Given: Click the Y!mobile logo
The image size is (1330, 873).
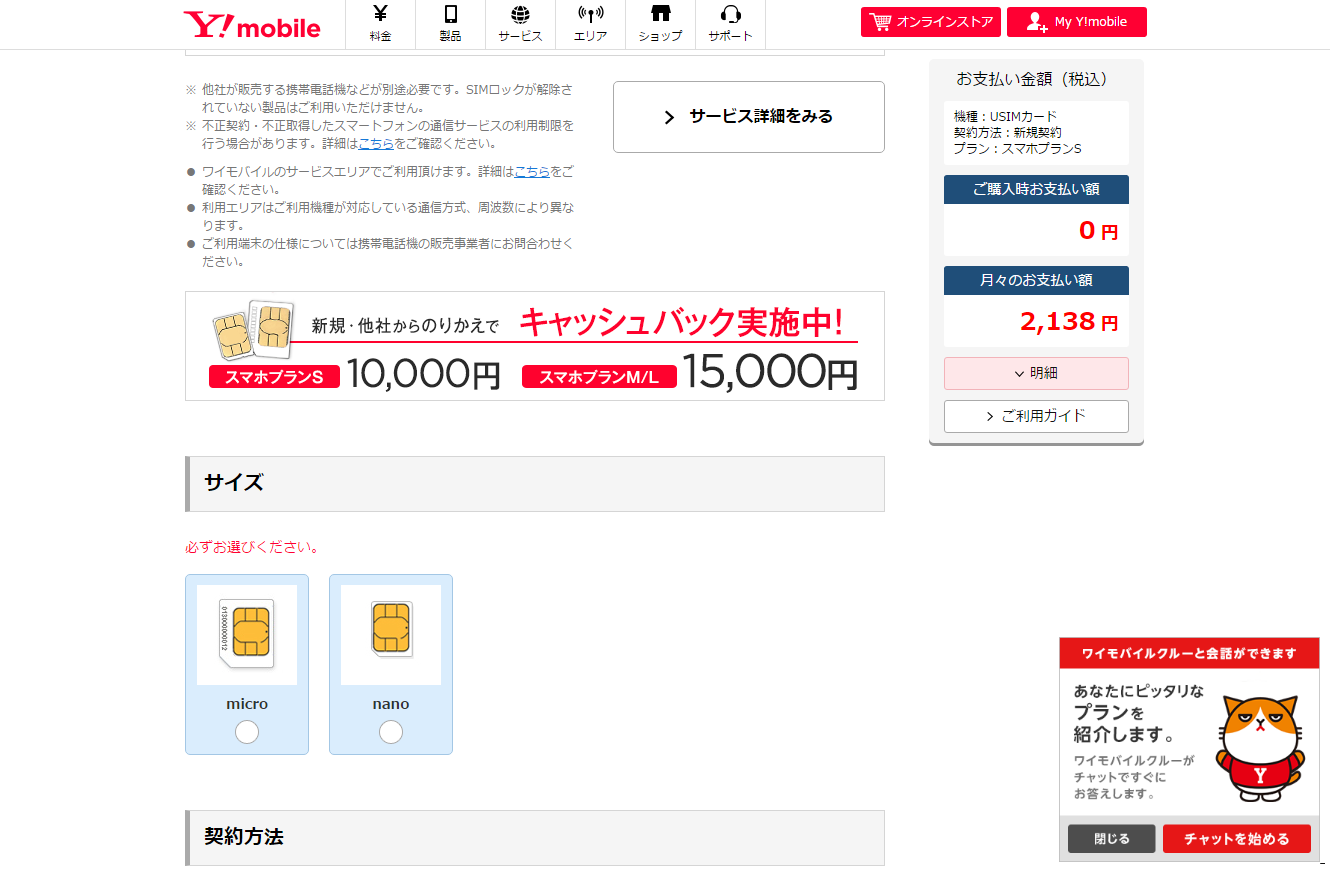Looking at the screenshot, I should pos(252,25).
